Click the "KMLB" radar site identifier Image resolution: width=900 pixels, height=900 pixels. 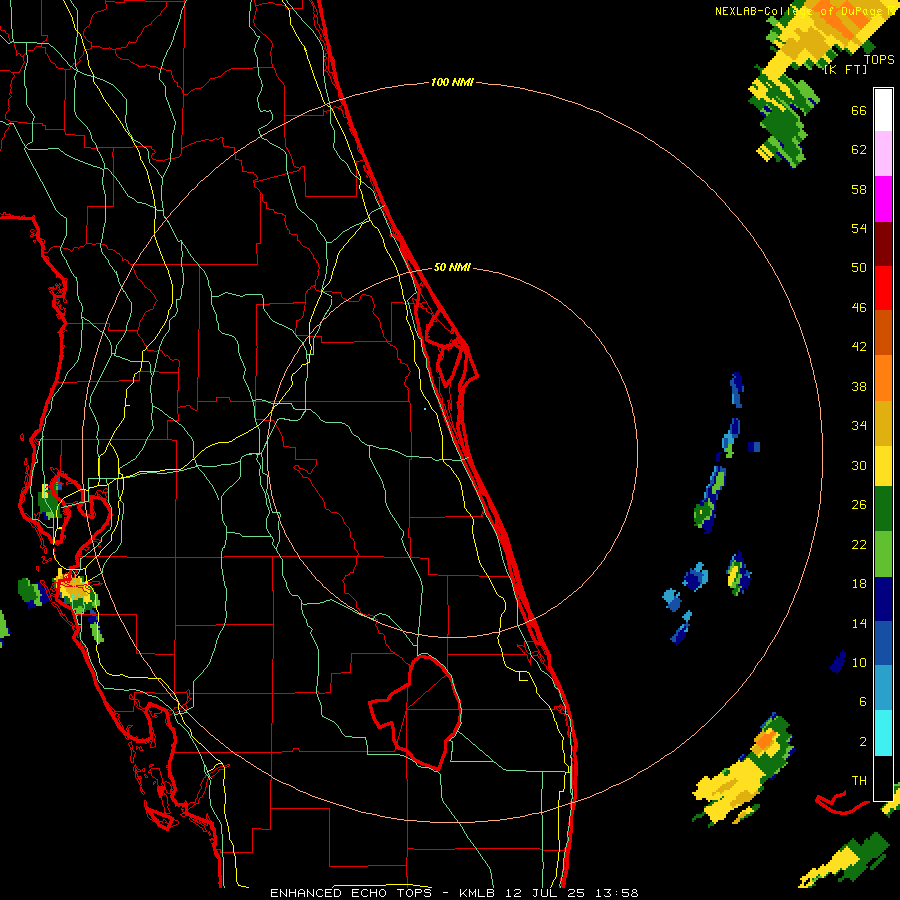[476, 893]
